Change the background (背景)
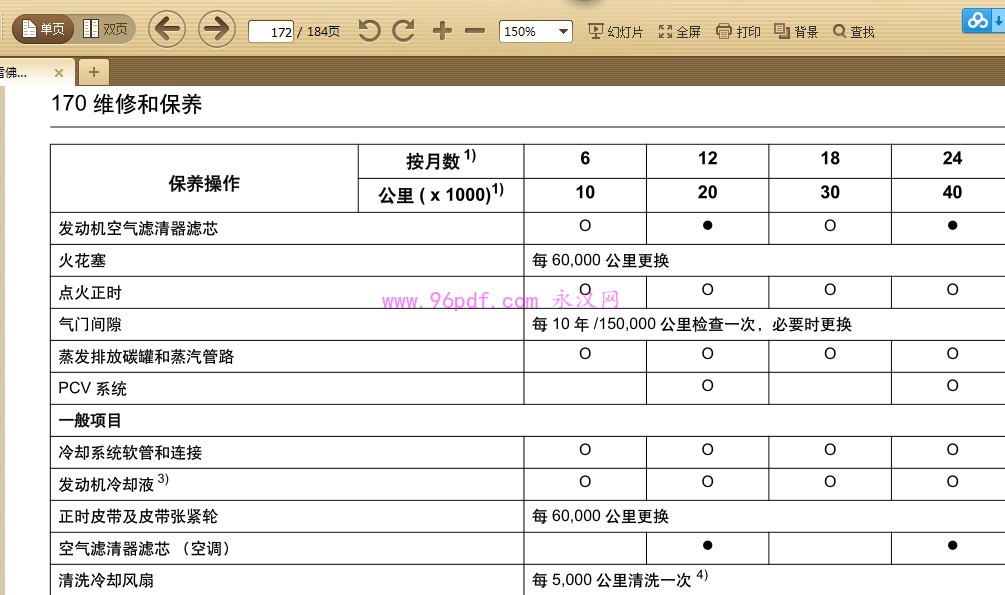 pos(796,32)
